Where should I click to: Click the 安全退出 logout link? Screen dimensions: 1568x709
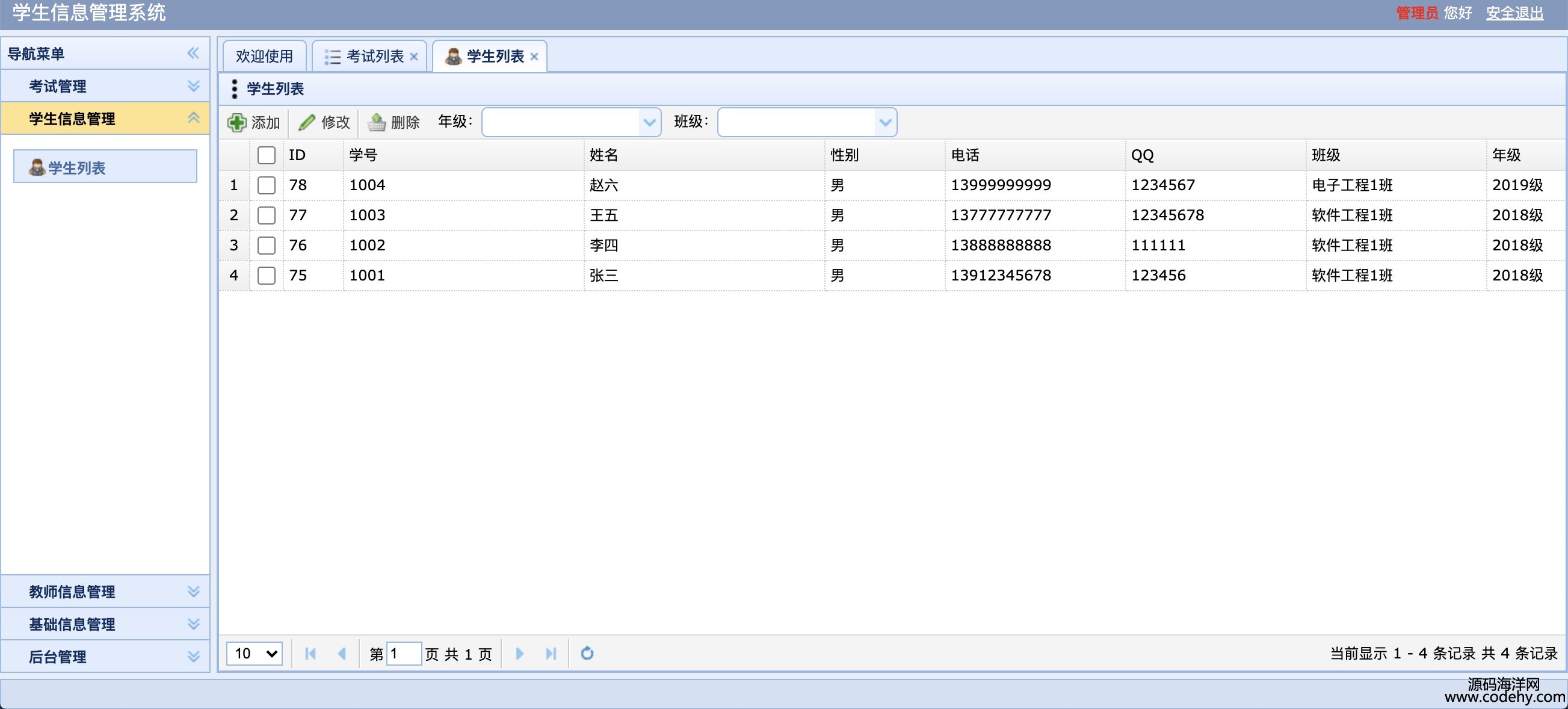click(x=1514, y=13)
